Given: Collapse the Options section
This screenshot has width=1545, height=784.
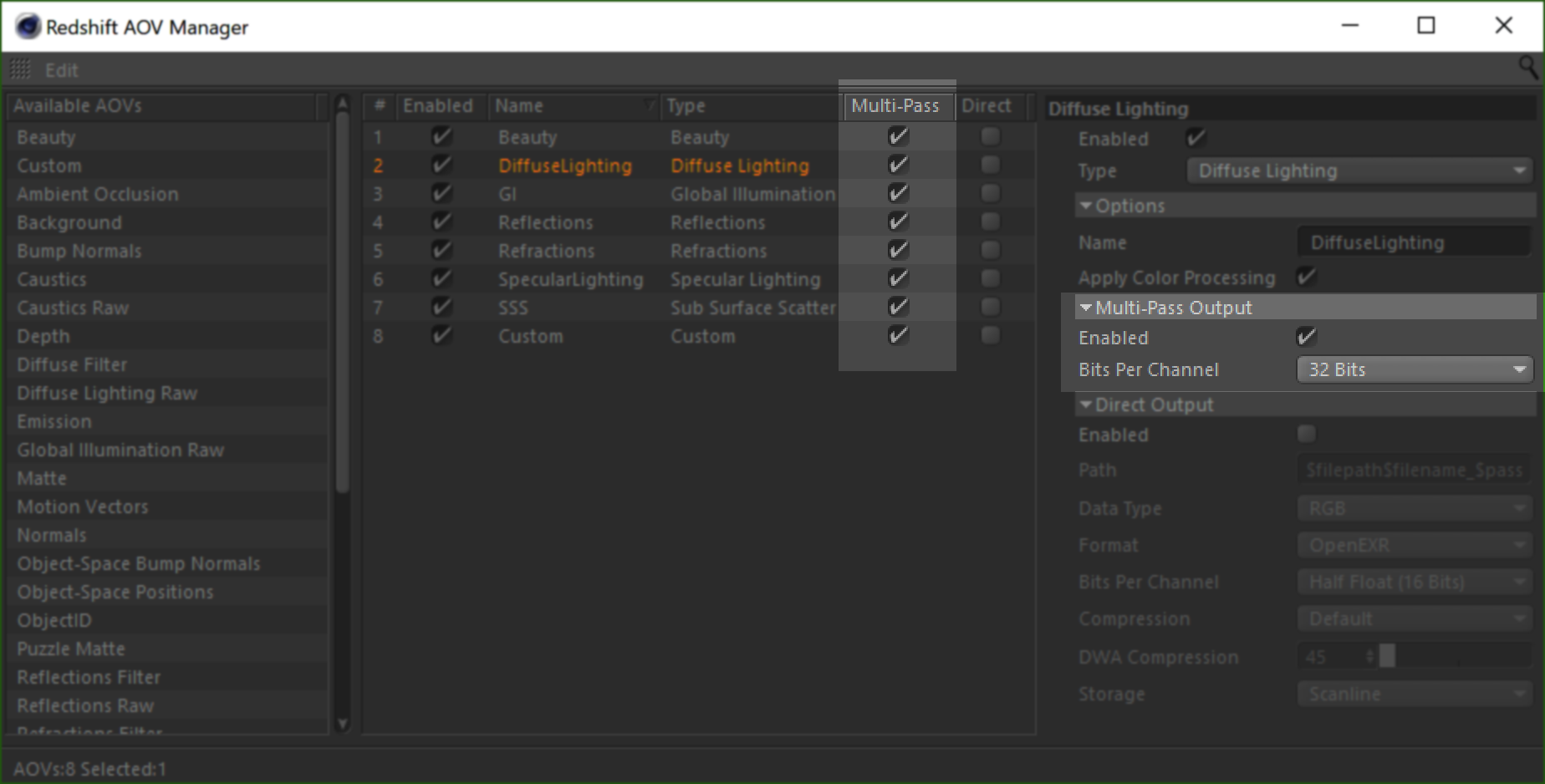Looking at the screenshot, I should 1086,206.
